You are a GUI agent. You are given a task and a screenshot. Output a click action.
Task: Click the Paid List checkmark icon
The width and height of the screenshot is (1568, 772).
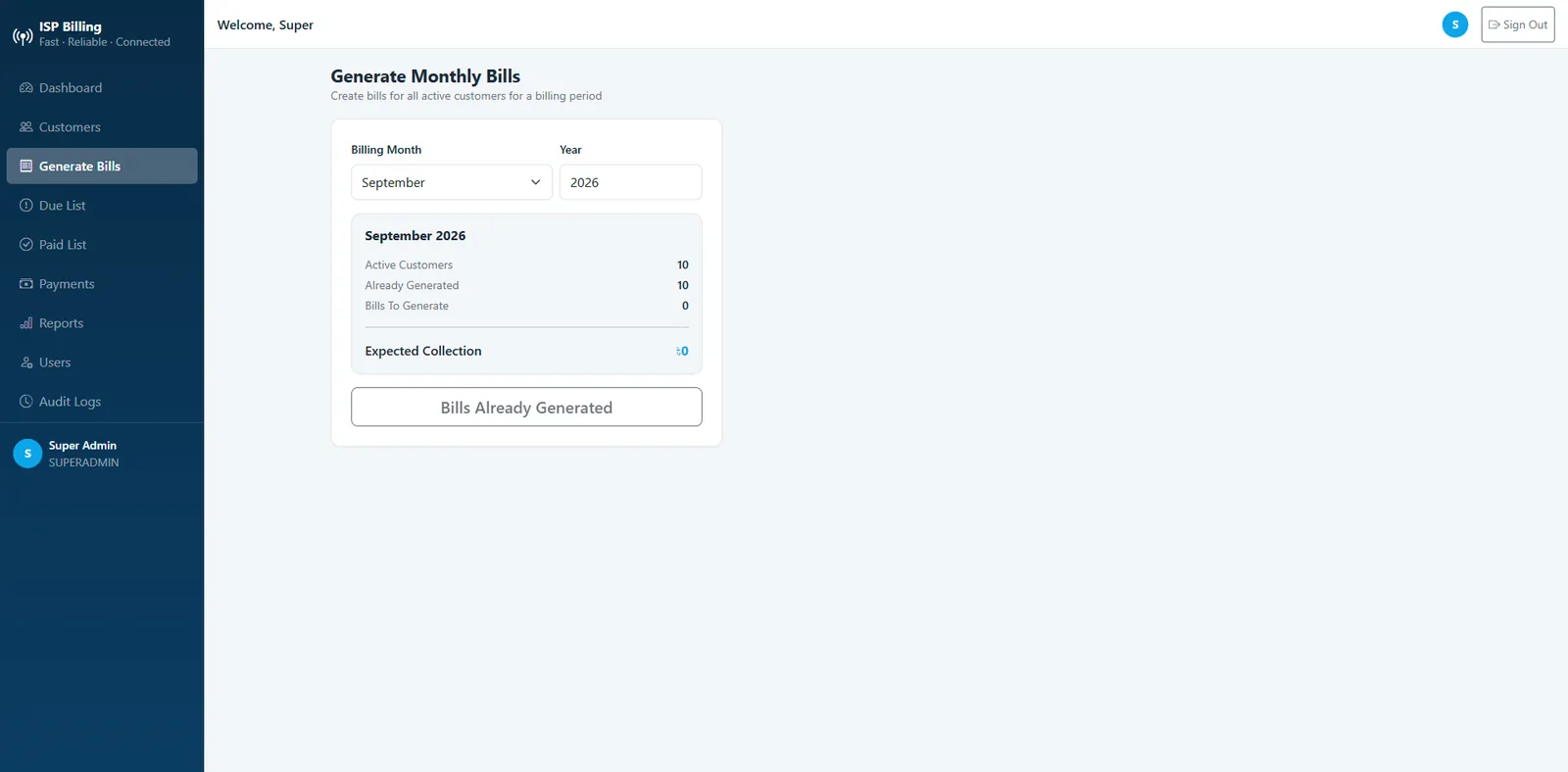tap(26, 245)
